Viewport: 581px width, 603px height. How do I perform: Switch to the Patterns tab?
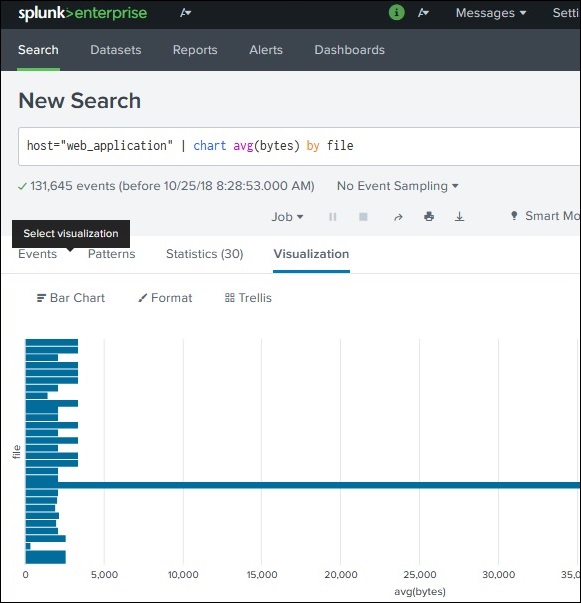[112, 254]
